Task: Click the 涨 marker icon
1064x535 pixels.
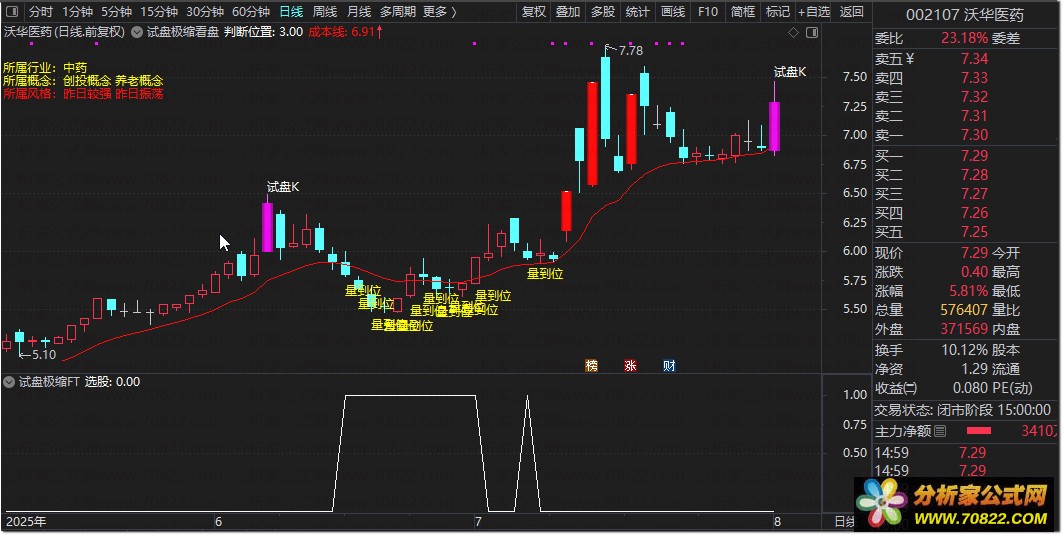Action: point(630,366)
